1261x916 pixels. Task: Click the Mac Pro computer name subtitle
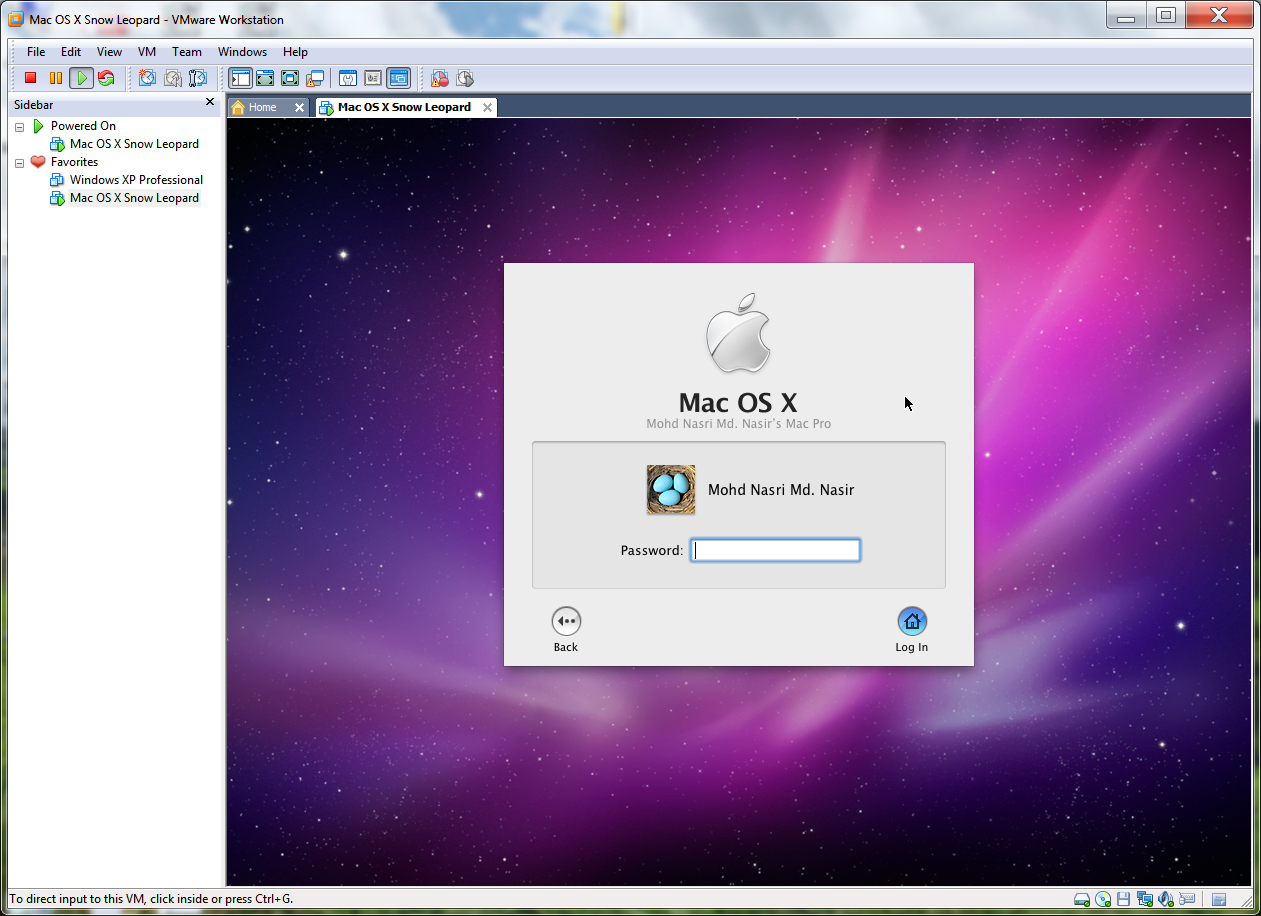click(738, 424)
